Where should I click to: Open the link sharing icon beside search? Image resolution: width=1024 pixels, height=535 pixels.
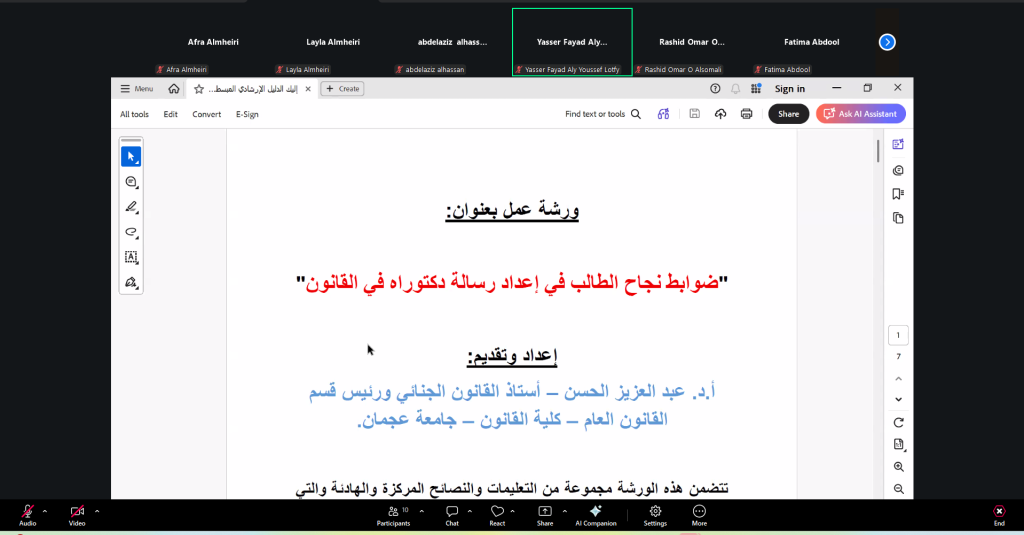coord(664,114)
